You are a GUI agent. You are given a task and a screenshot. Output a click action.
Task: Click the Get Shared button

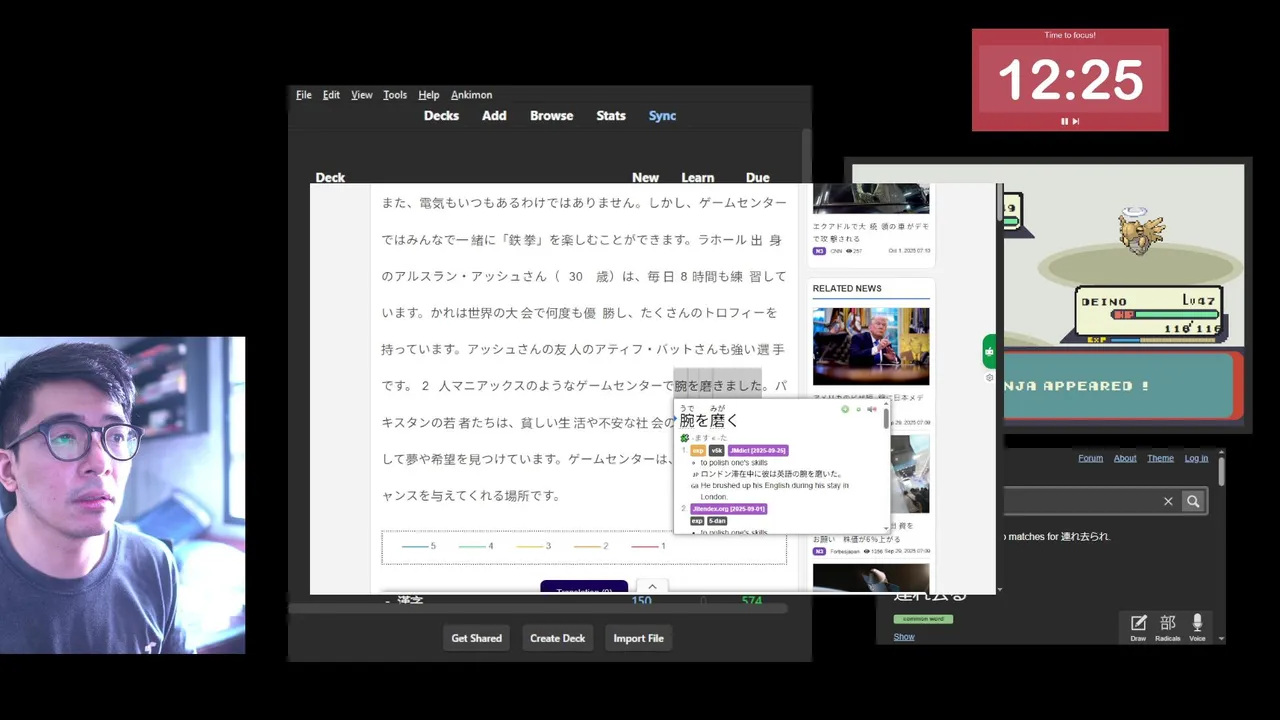pyautogui.click(x=476, y=638)
